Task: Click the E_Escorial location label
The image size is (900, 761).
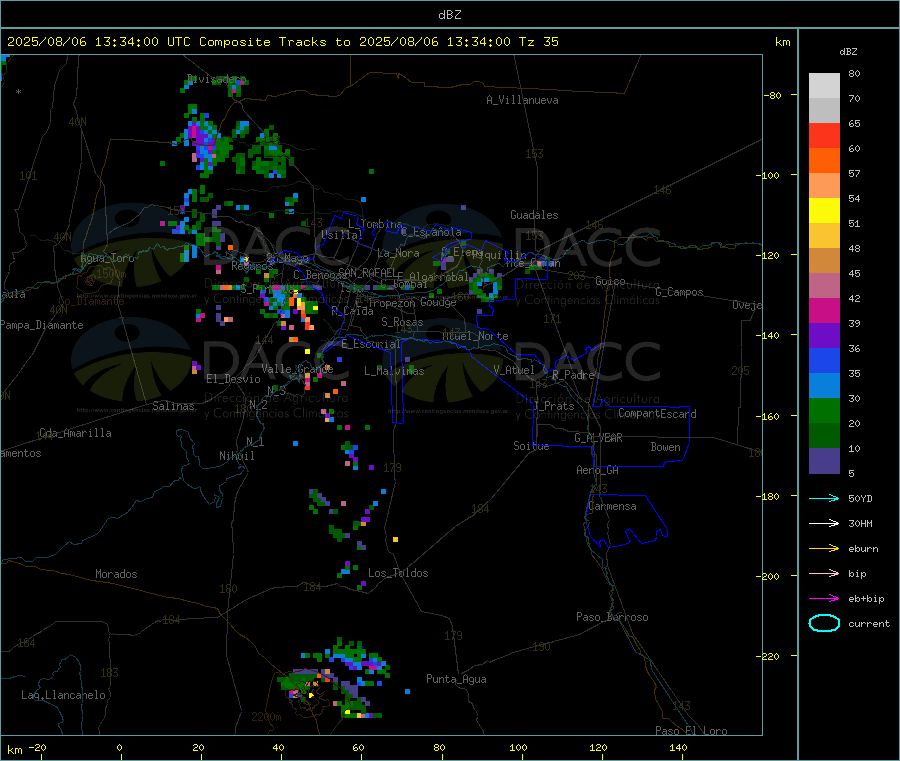Action: (371, 344)
